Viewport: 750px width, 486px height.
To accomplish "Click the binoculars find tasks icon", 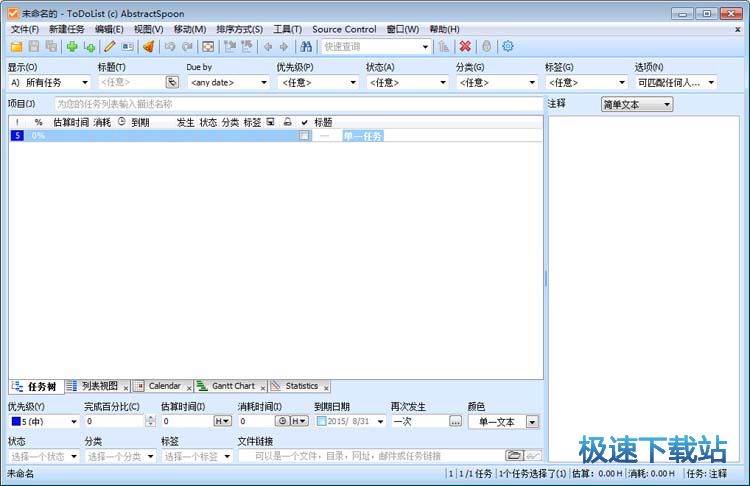I will point(307,46).
